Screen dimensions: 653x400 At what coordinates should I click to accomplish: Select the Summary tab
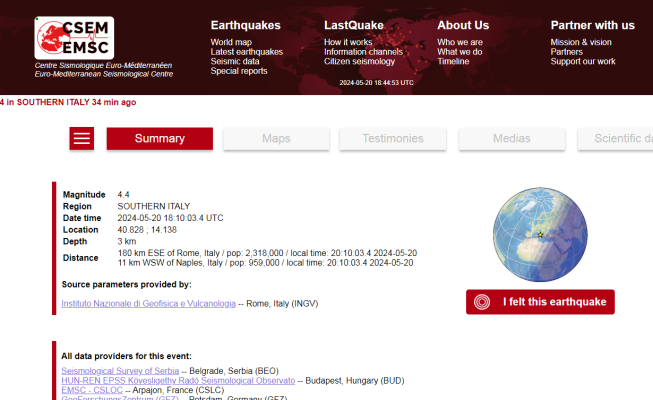click(x=159, y=139)
